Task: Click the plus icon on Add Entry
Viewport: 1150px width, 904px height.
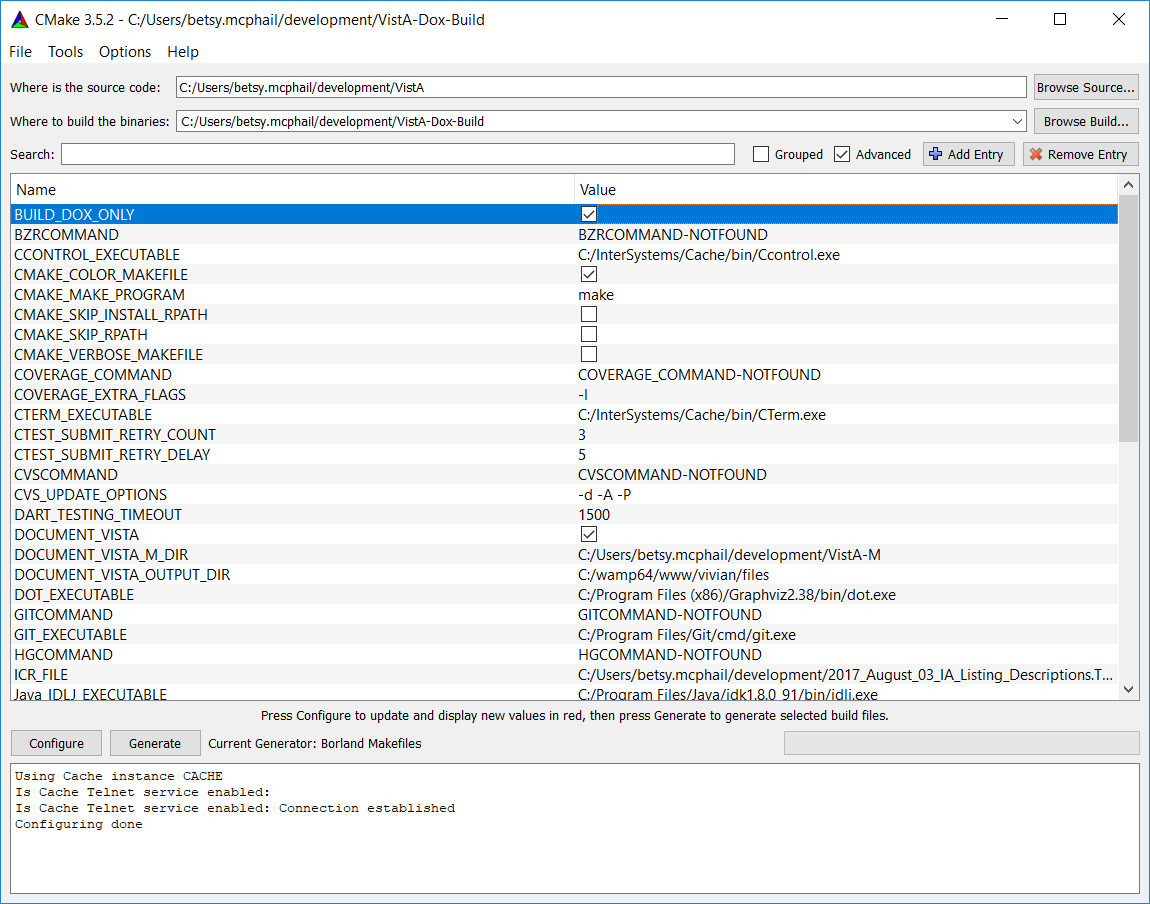Action: pos(935,154)
